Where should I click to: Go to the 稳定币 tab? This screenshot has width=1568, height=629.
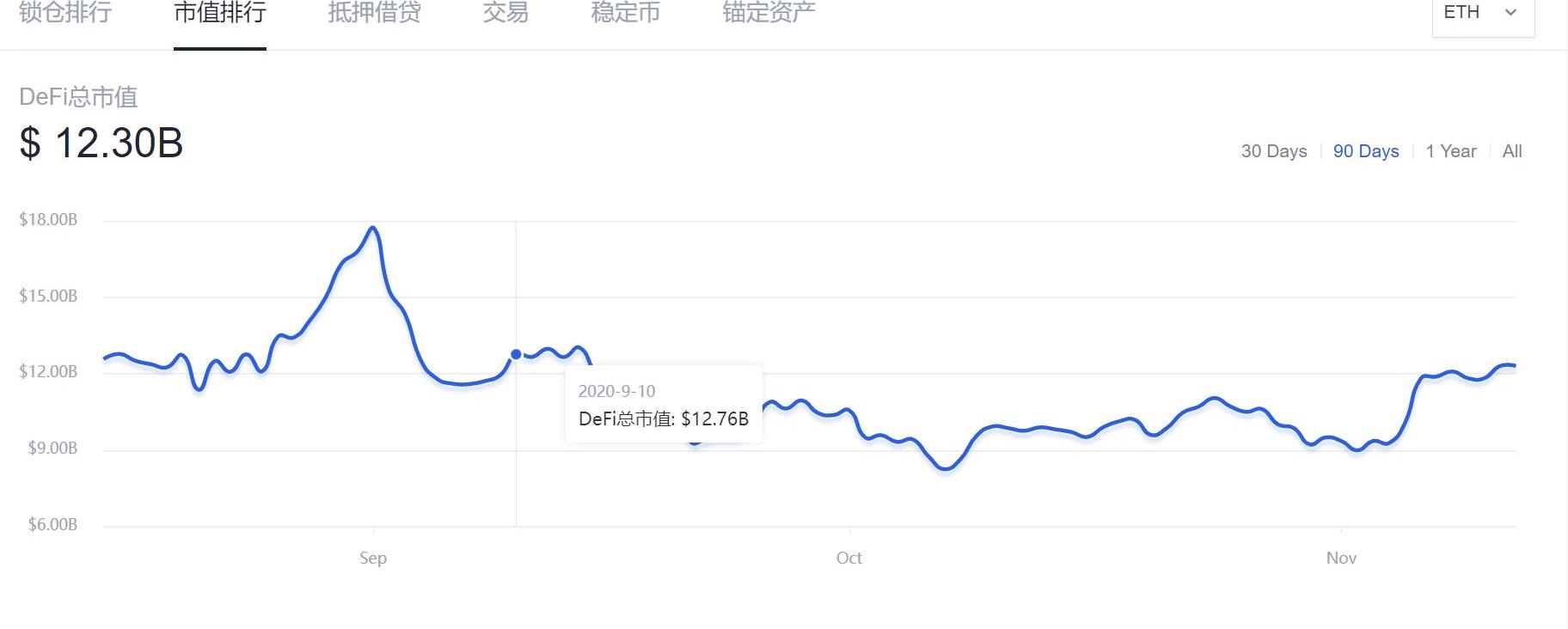pos(626,13)
